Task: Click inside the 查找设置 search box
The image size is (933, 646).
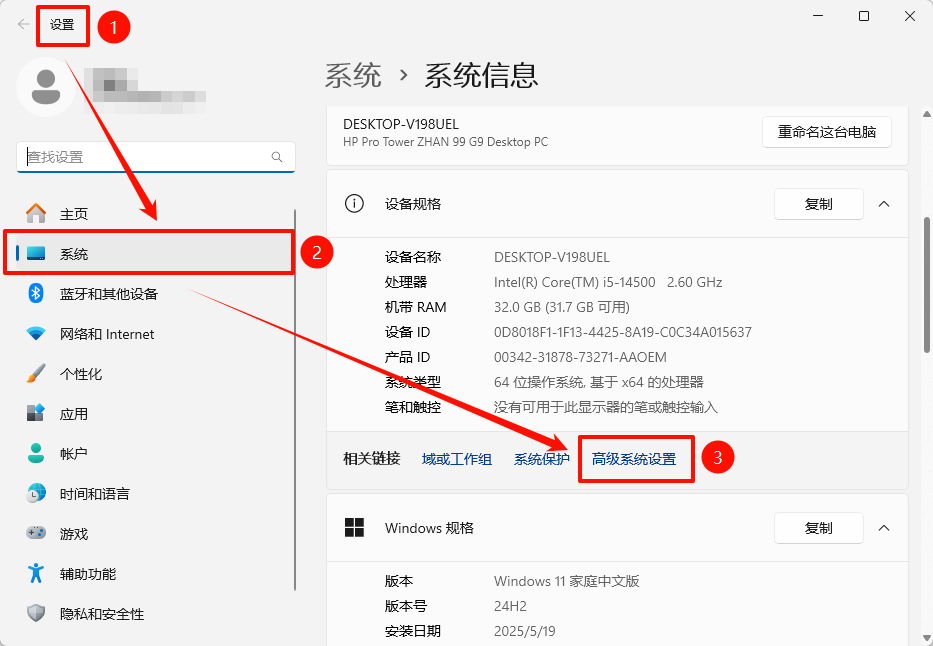Action: [x=155, y=157]
